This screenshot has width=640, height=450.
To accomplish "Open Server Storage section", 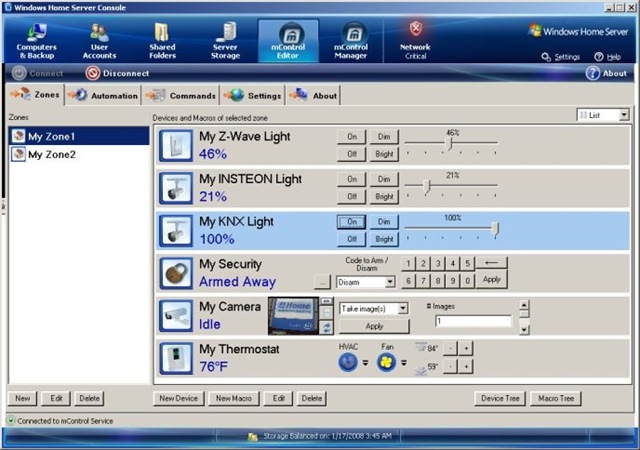I will (225, 41).
